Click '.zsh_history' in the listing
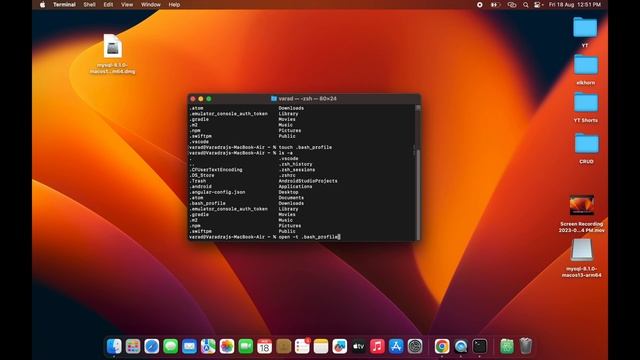This screenshot has width=640, height=360. click(296, 164)
